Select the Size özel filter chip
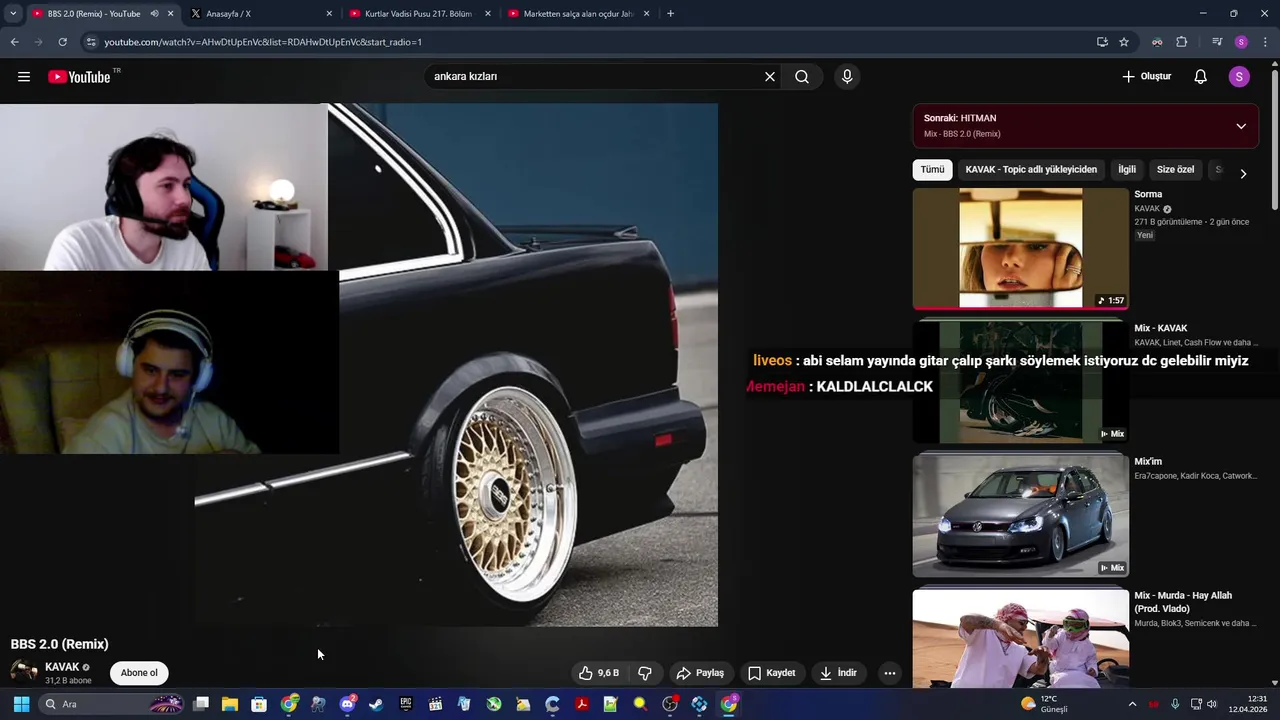This screenshot has width=1280, height=720. tap(1175, 170)
